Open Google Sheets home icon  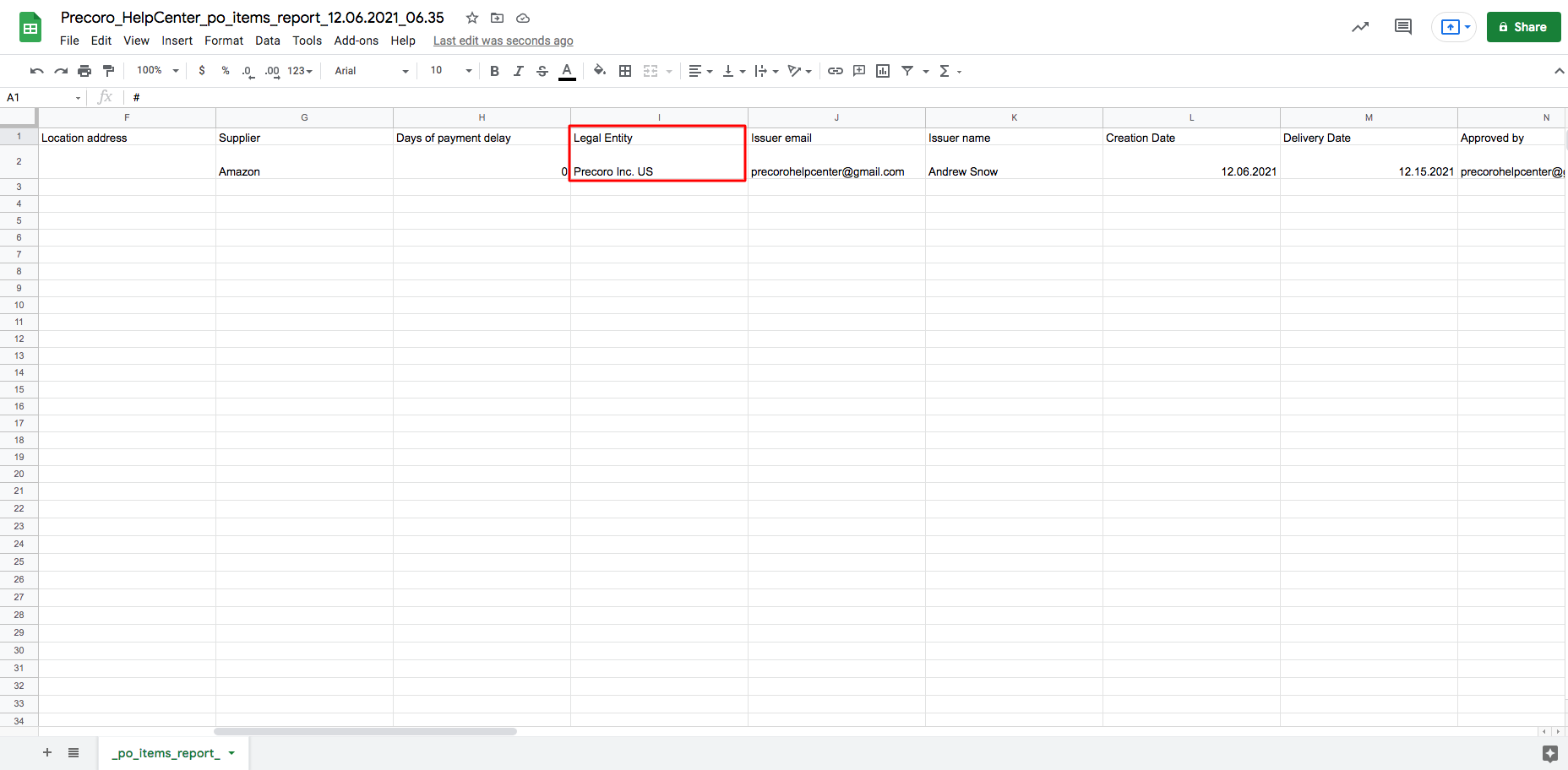click(x=30, y=27)
